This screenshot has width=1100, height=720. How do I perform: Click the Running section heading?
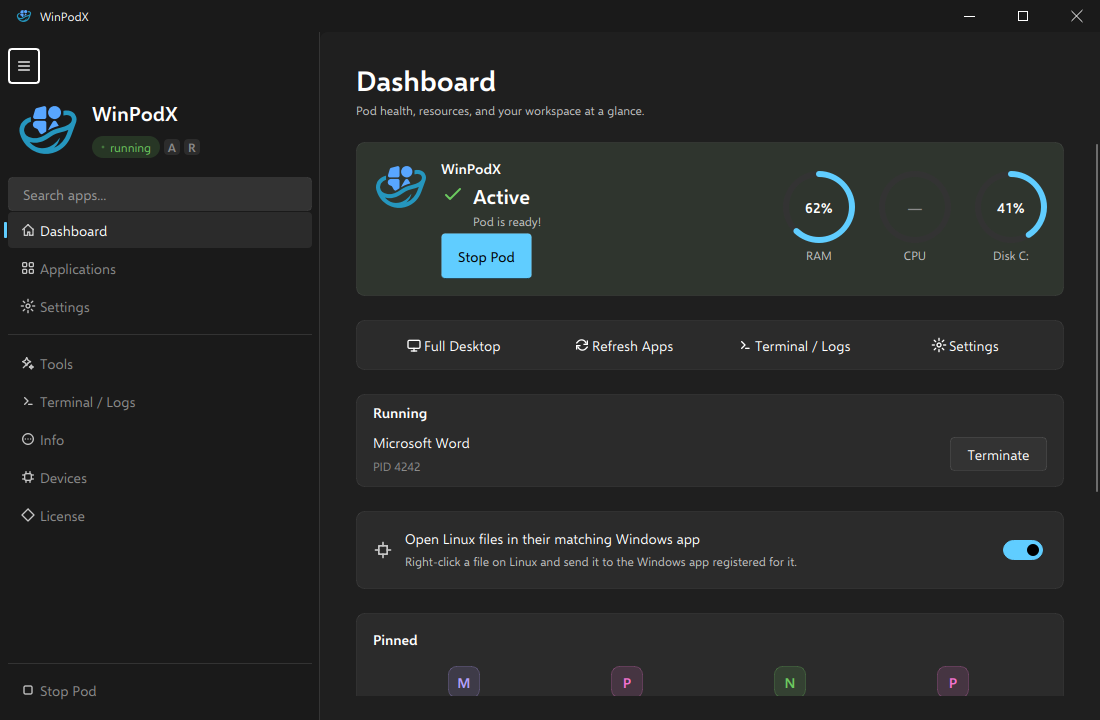[x=400, y=413]
